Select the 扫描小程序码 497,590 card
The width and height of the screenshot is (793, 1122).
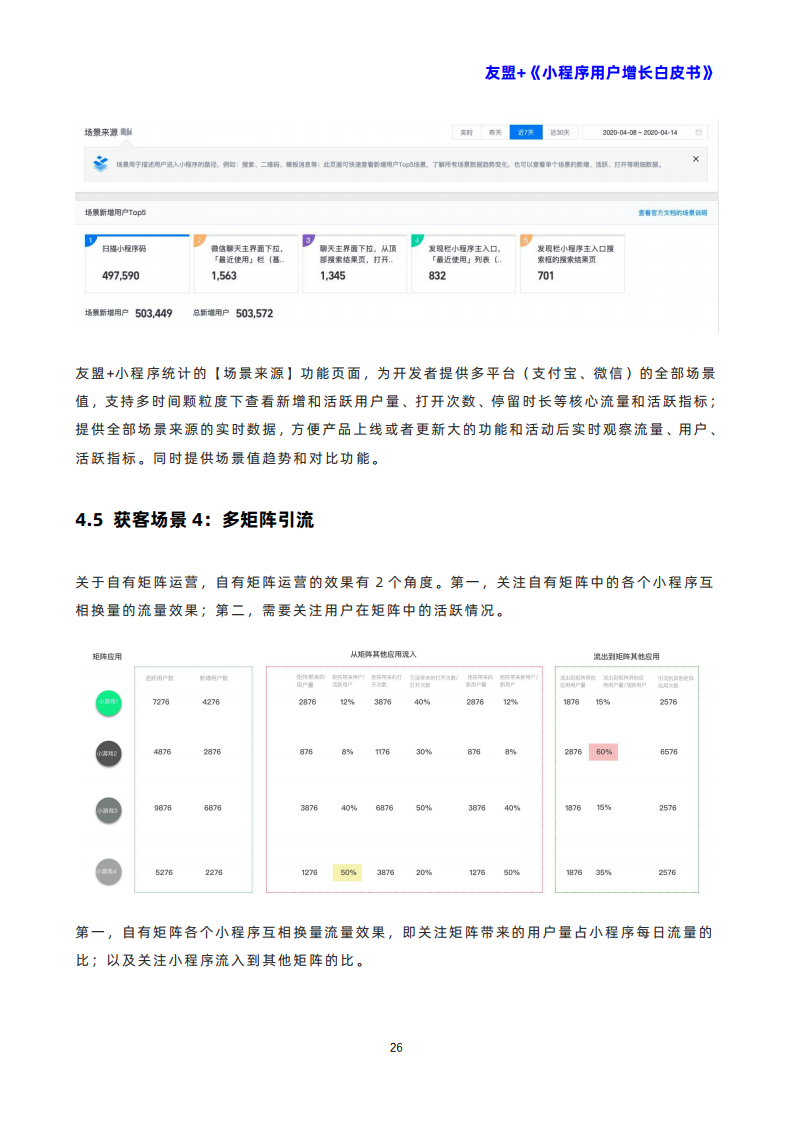point(135,264)
